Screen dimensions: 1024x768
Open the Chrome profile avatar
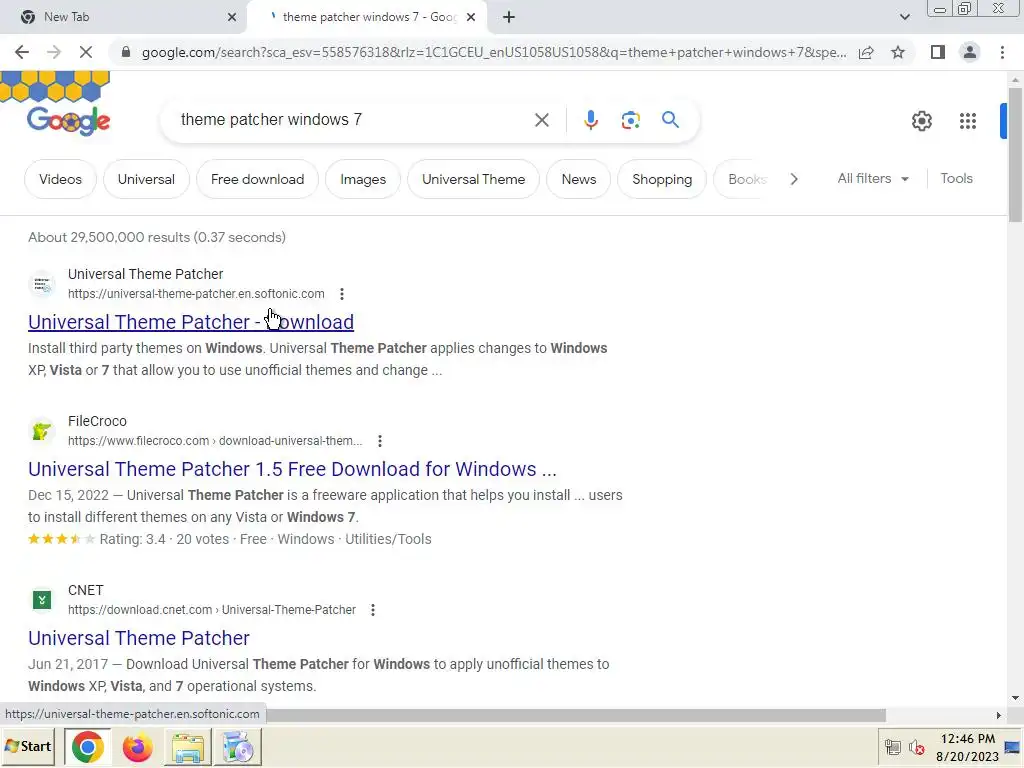[970, 52]
